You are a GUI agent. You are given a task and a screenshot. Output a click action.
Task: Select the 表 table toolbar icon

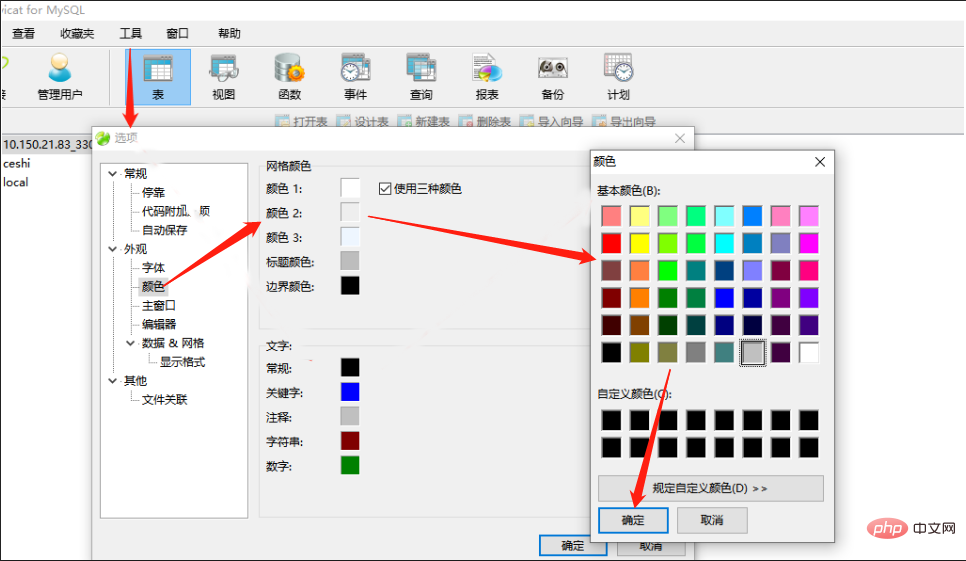pyautogui.click(x=158, y=77)
